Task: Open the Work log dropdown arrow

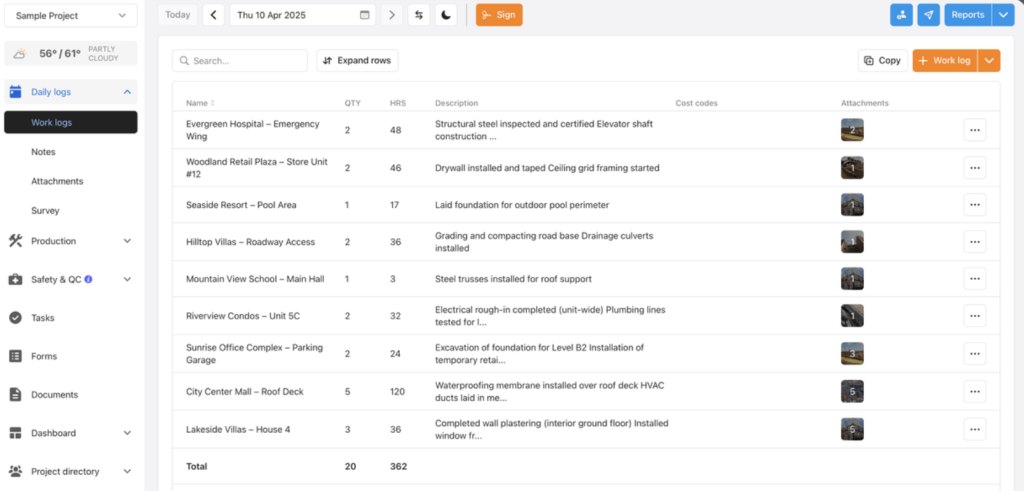Action: click(x=989, y=61)
